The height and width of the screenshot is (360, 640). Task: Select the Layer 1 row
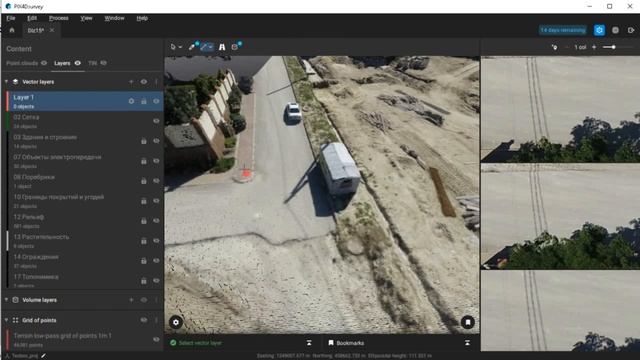84,101
